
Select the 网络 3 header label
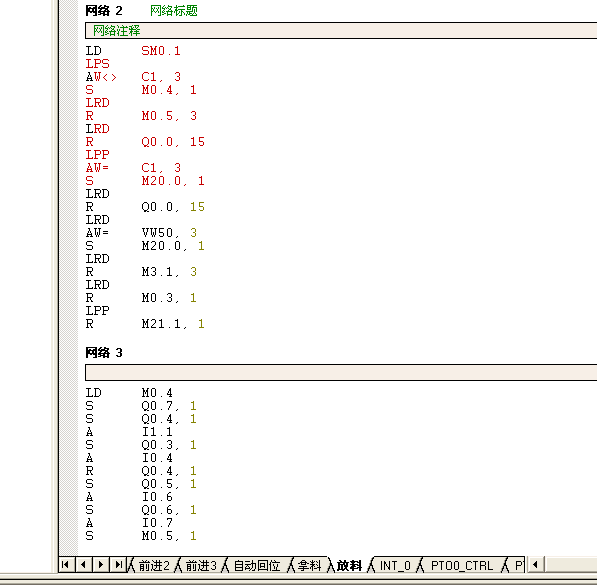click(104, 353)
